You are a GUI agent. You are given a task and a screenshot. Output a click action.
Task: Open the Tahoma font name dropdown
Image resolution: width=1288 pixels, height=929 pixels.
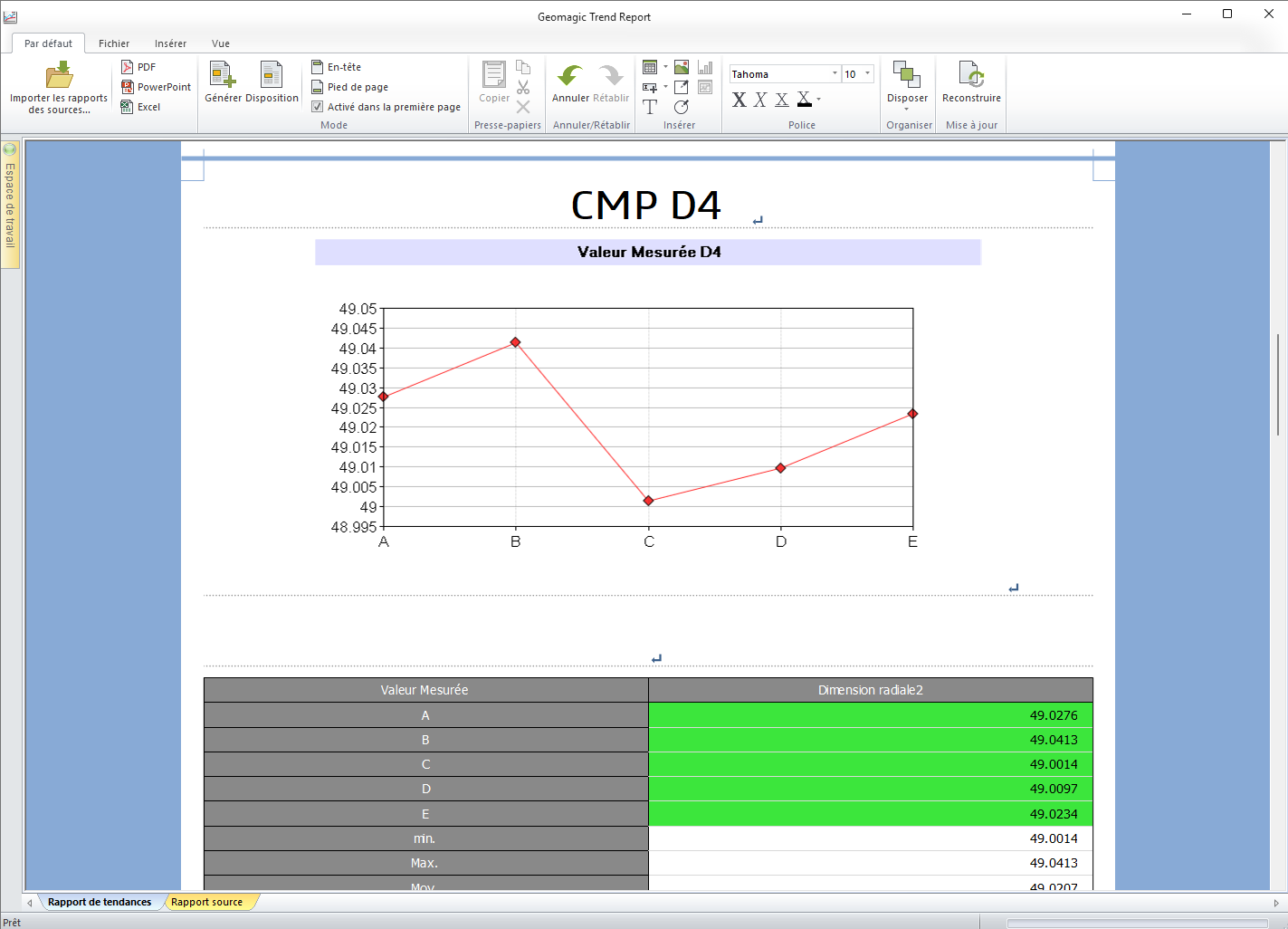(x=834, y=74)
